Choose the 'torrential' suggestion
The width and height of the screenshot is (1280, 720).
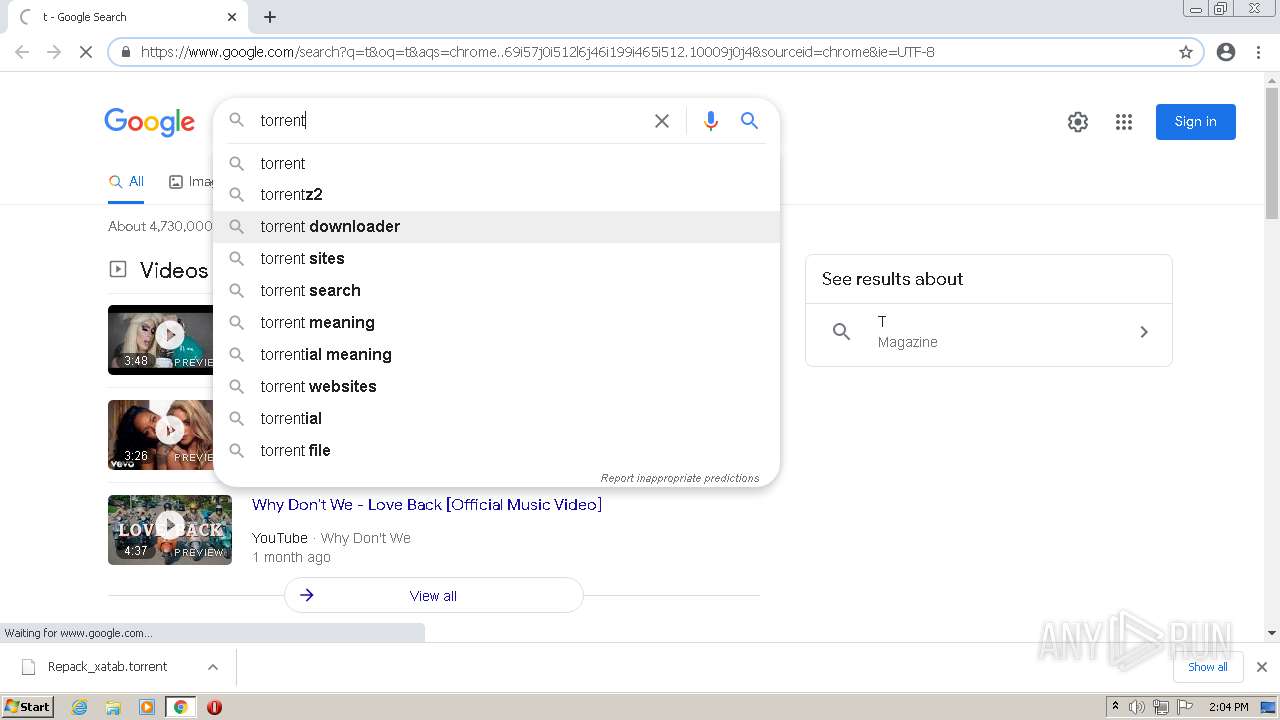(x=496, y=419)
